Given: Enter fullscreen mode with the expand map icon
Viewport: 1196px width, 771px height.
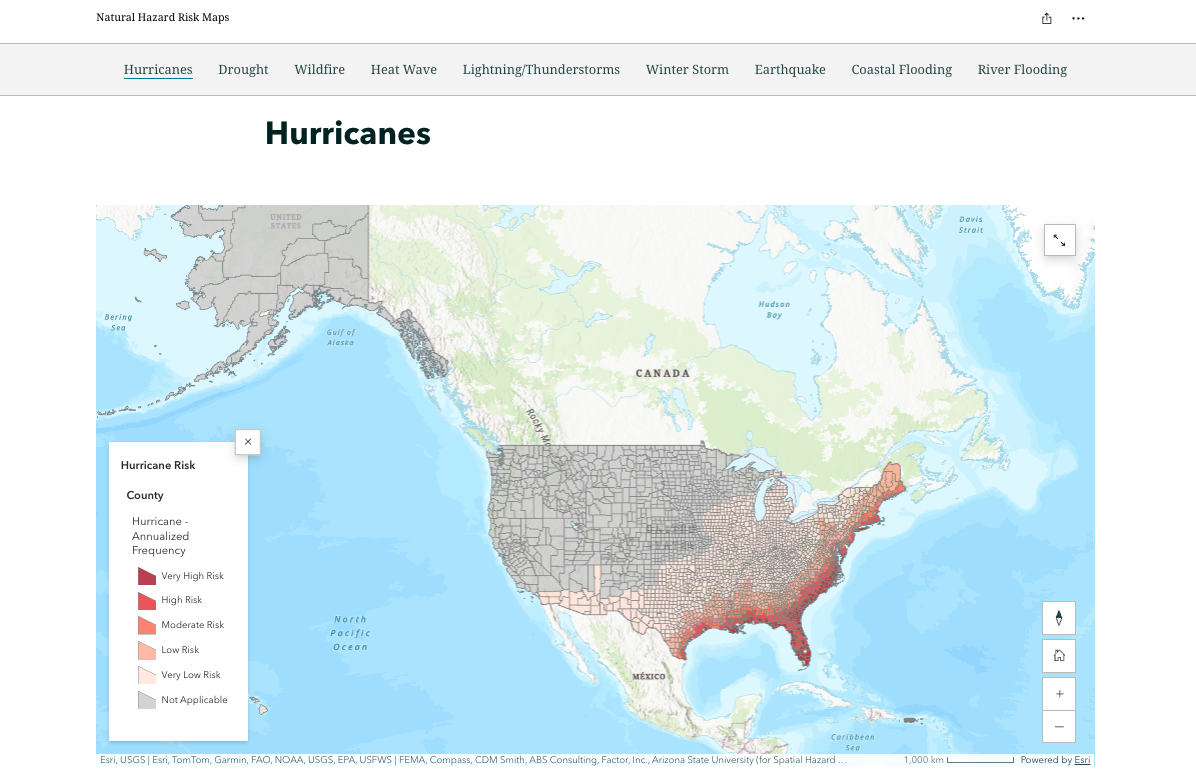Looking at the screenshot, I should pyautogui.click(x=1059, y=240).
